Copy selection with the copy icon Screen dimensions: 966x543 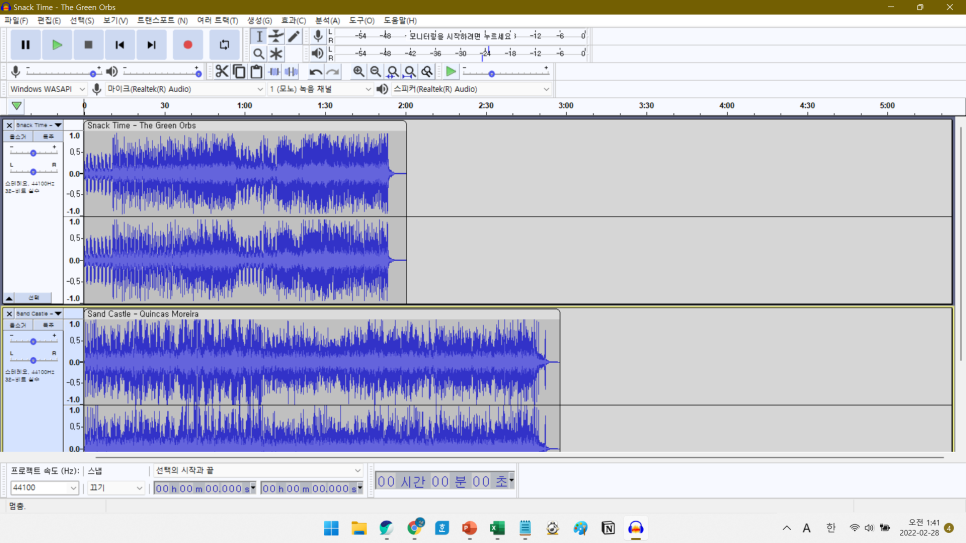coord(239,71)
